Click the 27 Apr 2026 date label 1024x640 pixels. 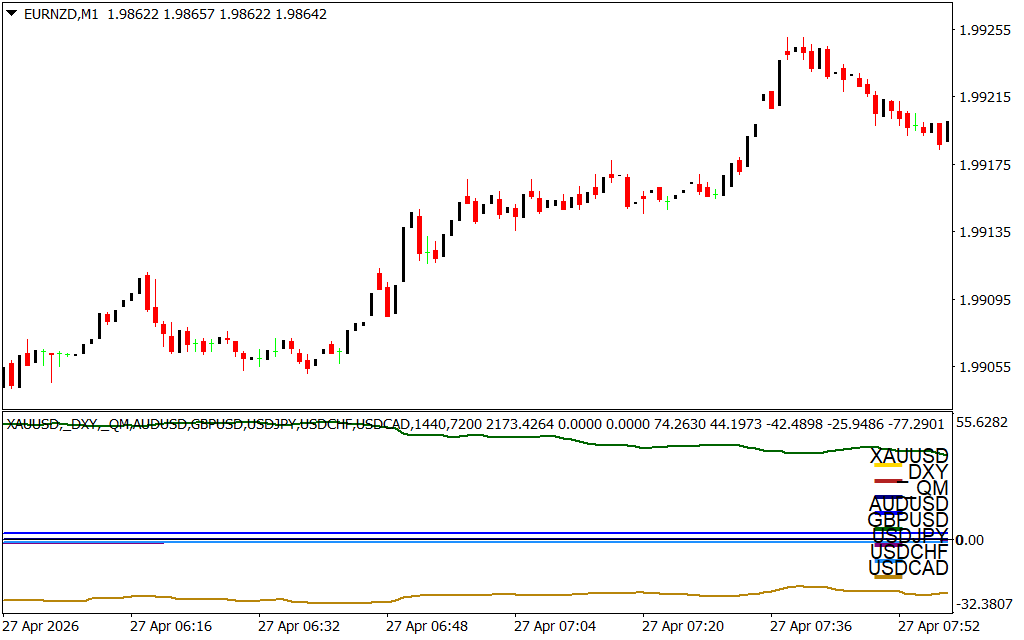41,626
